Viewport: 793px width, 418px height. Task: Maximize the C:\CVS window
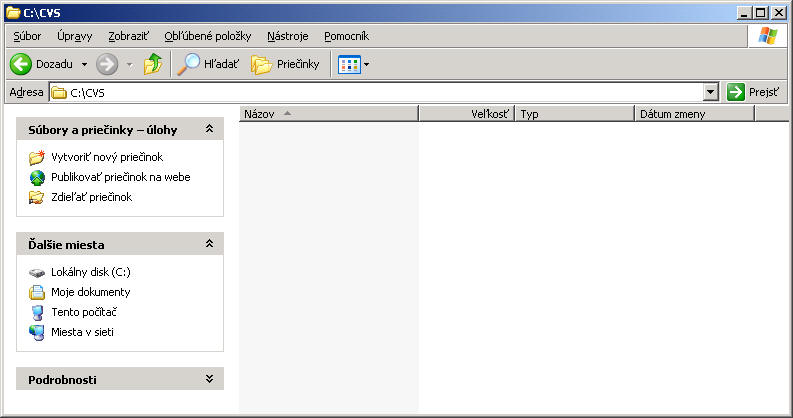tap(761, 13)
